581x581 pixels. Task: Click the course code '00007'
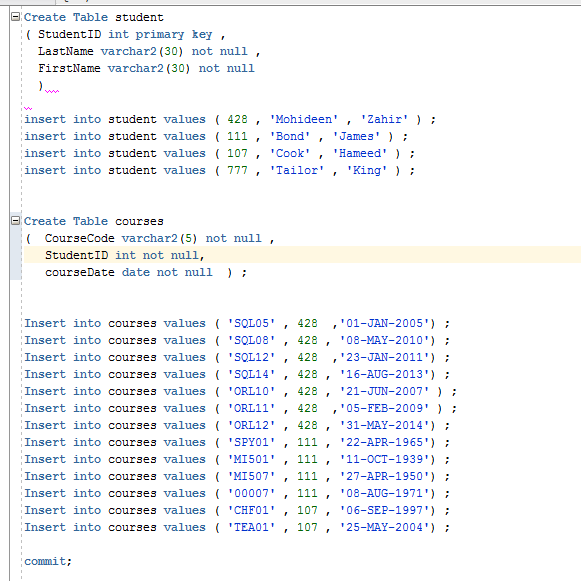pyautogui.click(x=251, y=494)
